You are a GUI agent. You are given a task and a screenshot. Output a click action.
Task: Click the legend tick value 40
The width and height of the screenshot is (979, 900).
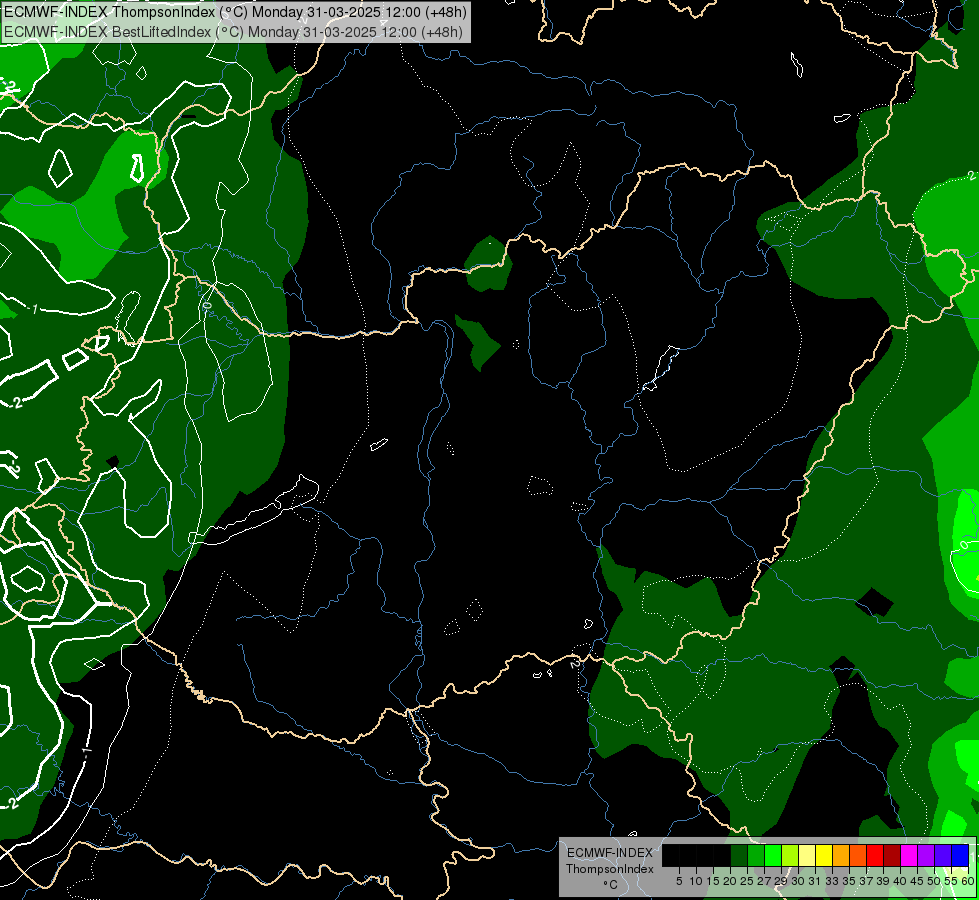click(x=899, y=881)
